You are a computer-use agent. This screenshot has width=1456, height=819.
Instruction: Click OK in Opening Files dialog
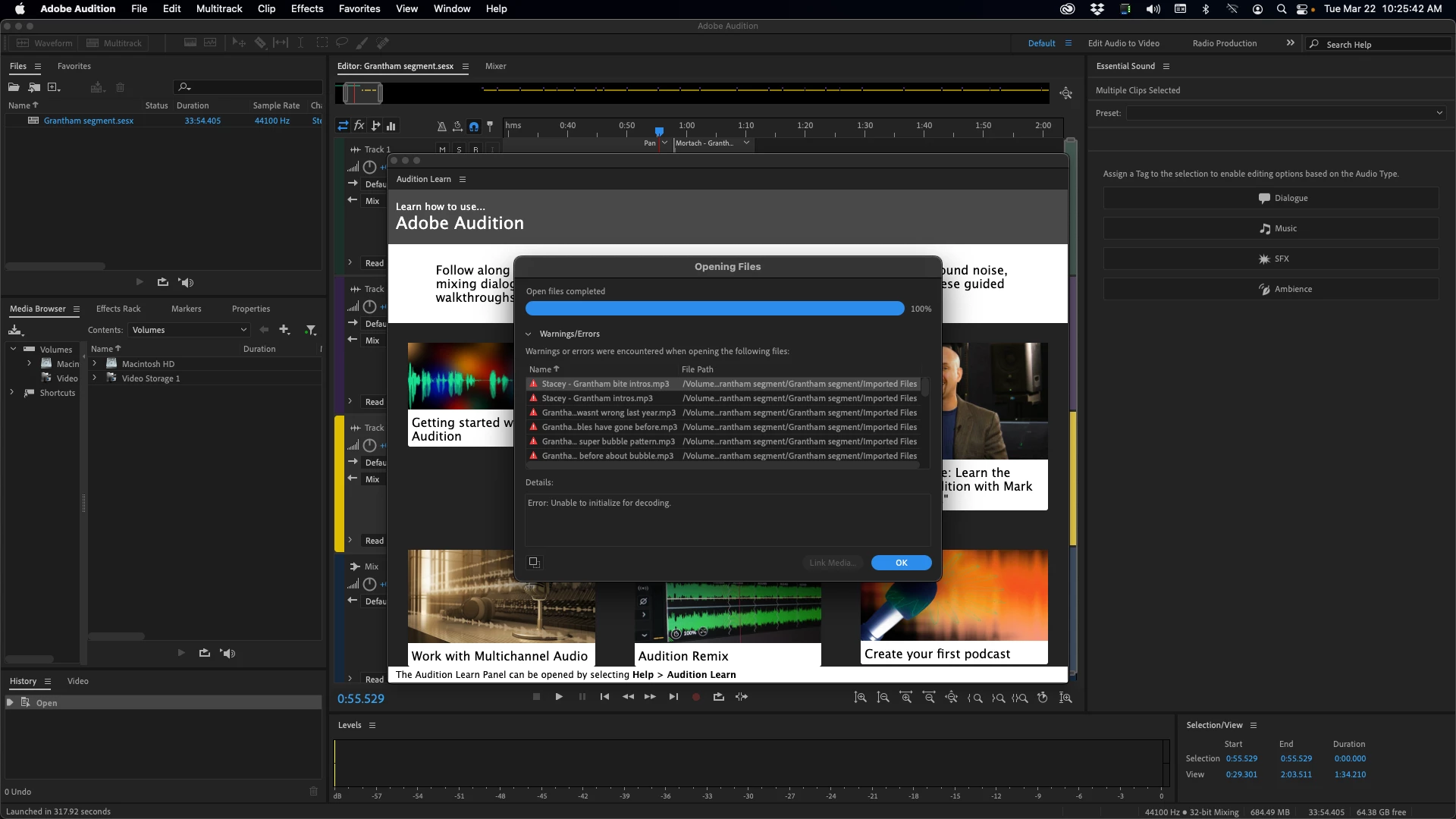point(901,563)
